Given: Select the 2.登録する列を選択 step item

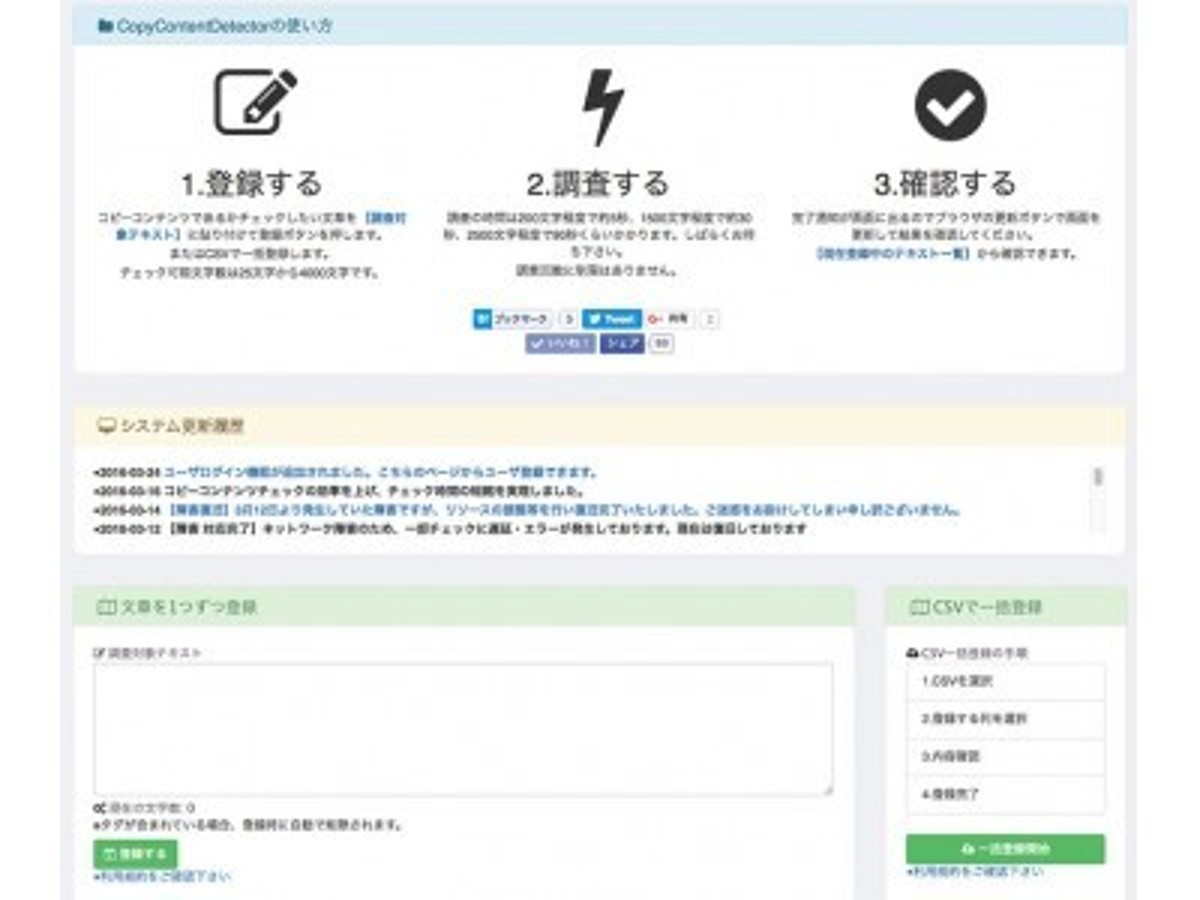Looking at the screenshot, I should (1006, 719).
